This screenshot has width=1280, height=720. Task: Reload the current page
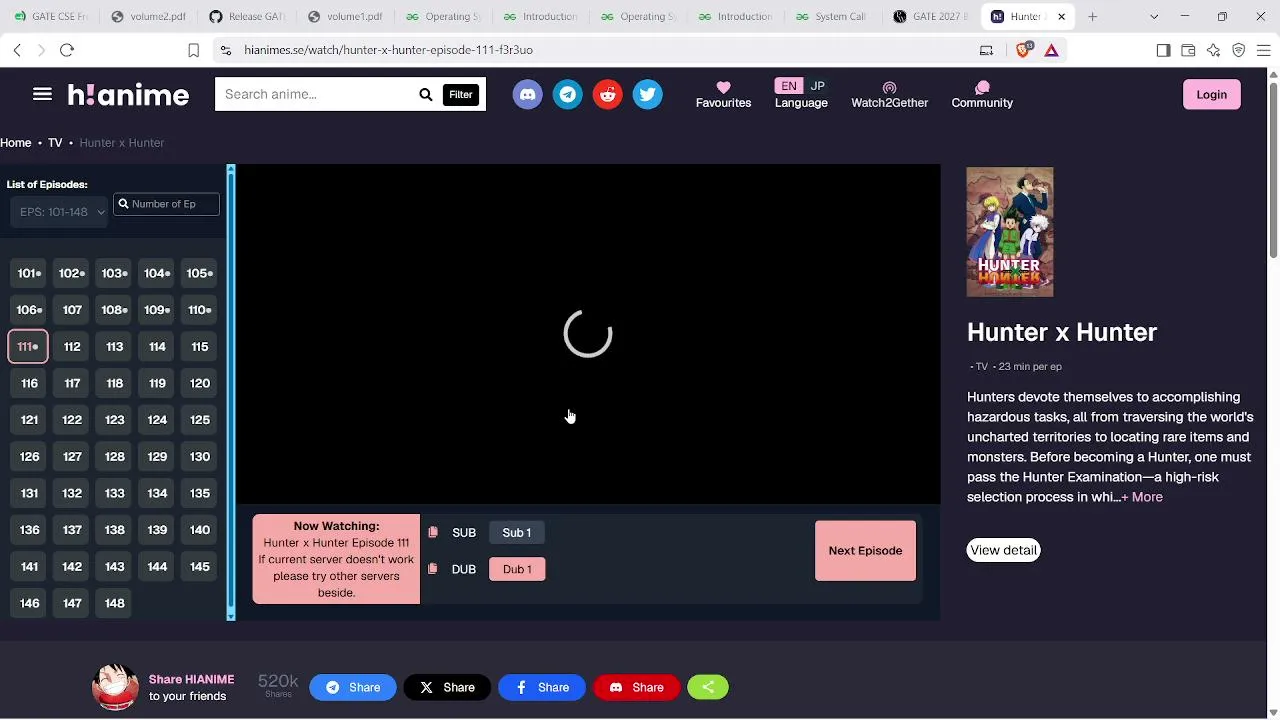pyautogui.click(x=67, y=50)
